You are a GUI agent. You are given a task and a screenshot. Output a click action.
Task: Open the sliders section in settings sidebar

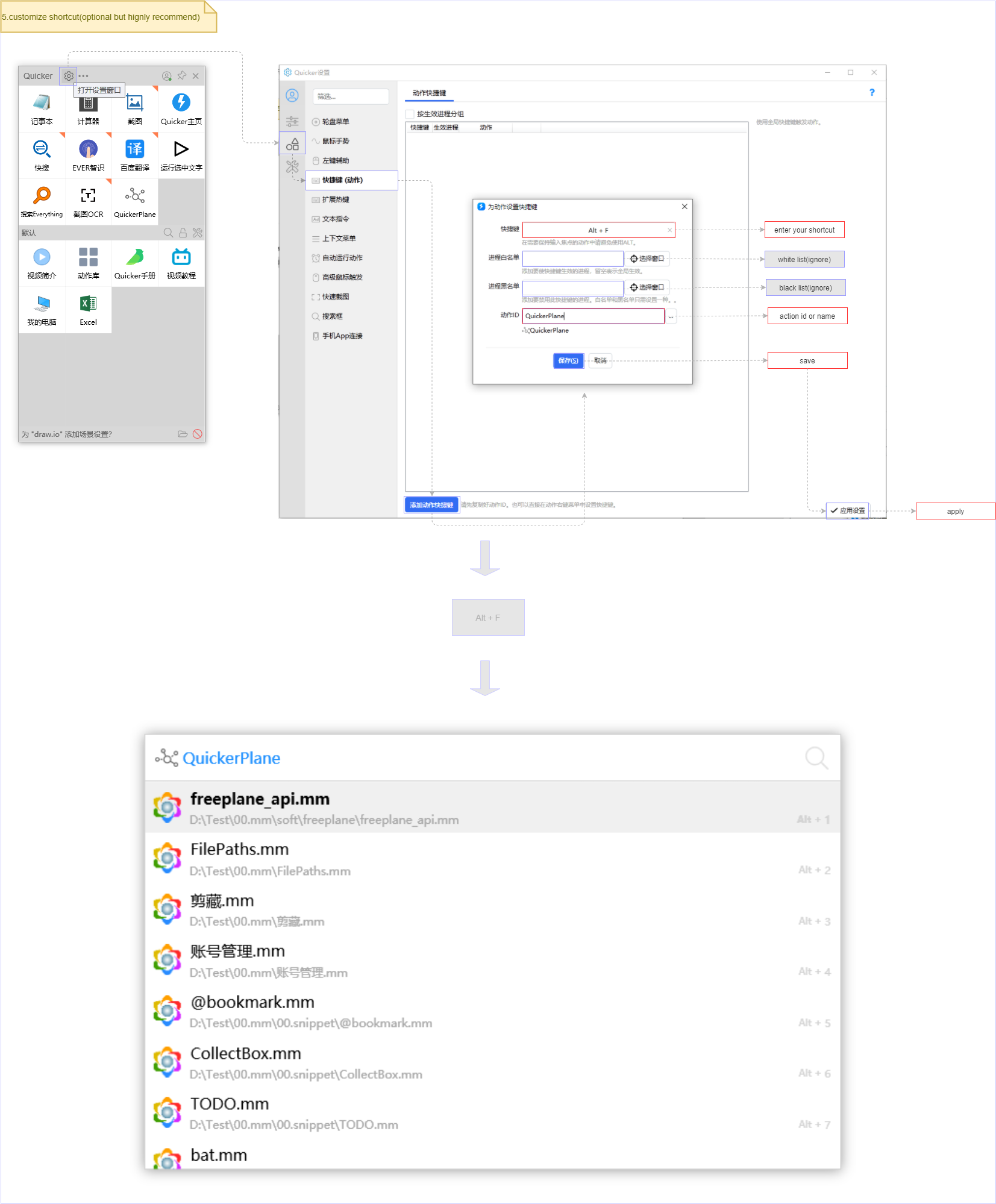292,121
